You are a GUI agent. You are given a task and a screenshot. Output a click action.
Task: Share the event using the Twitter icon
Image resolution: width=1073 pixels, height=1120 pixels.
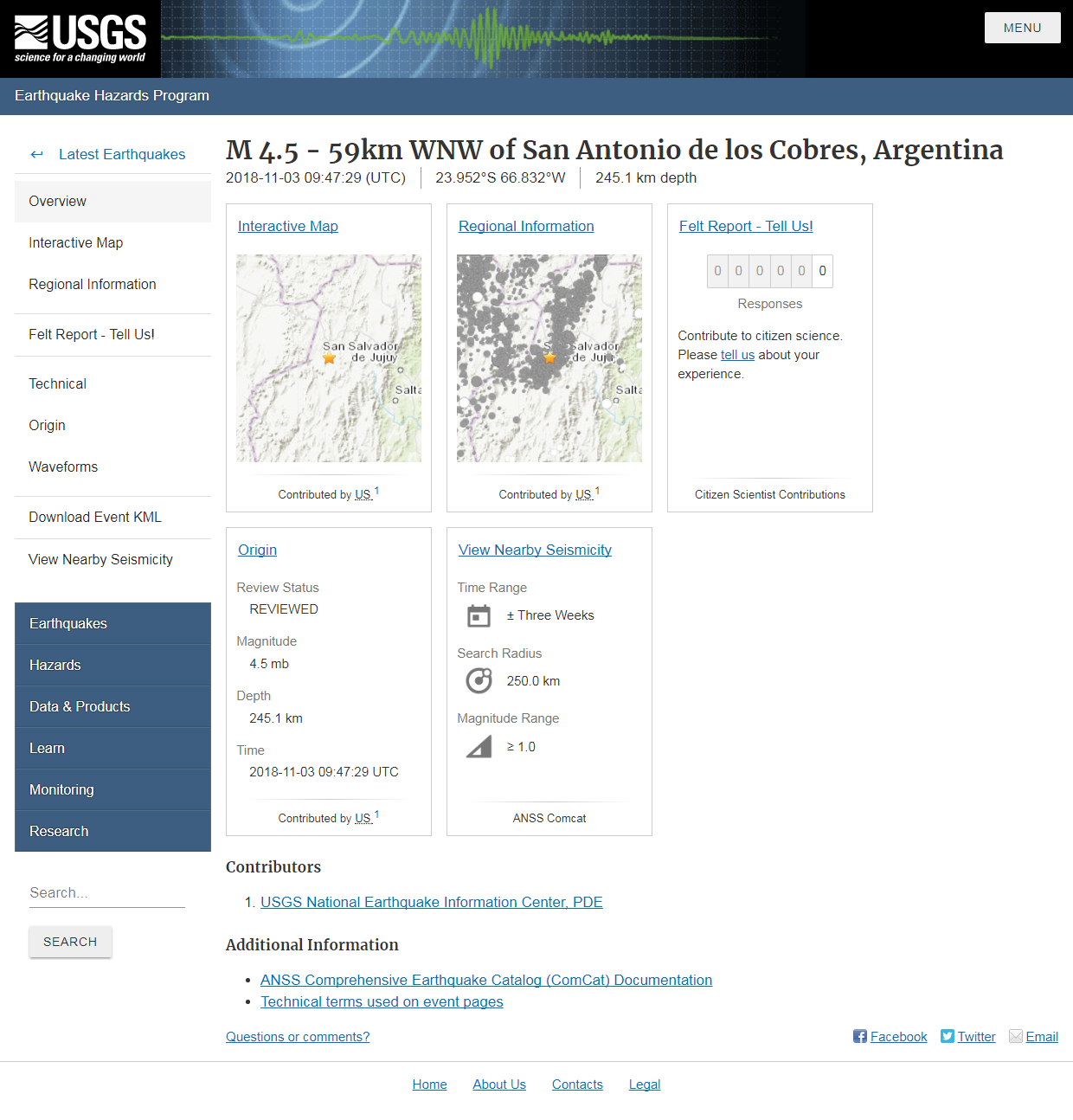click(948, 1036)
